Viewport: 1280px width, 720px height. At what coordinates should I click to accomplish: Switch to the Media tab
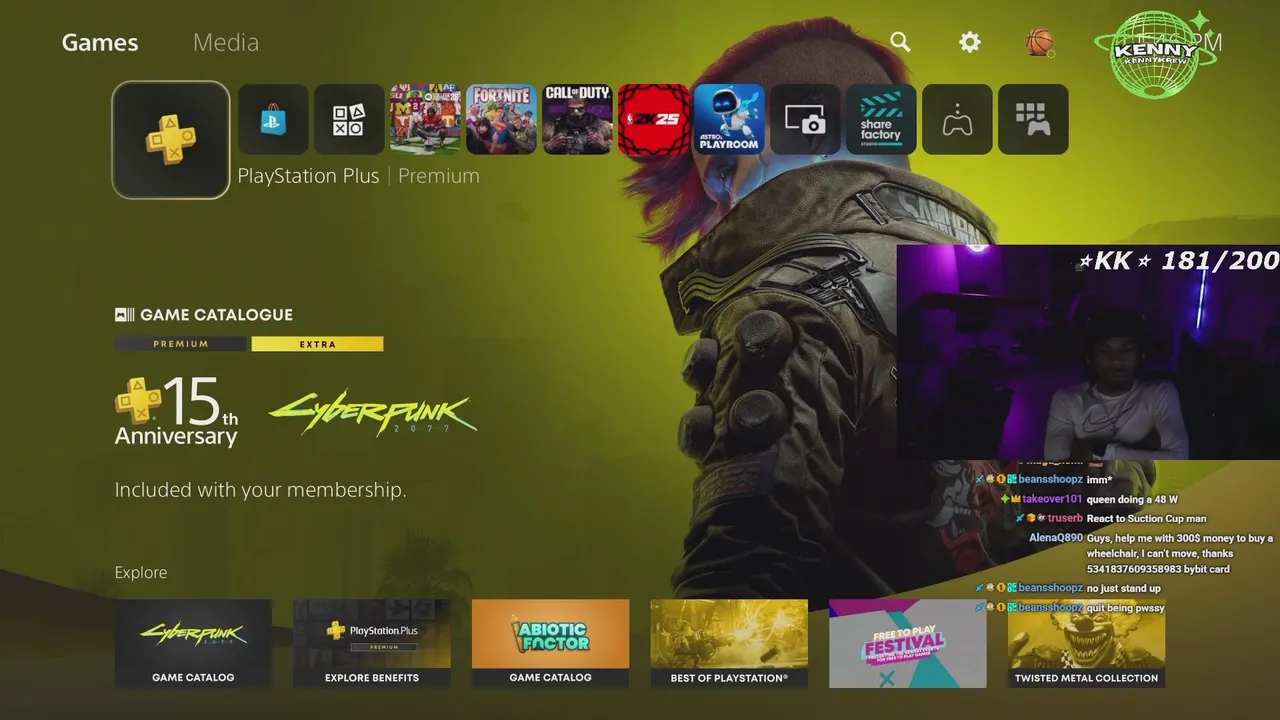226,42
